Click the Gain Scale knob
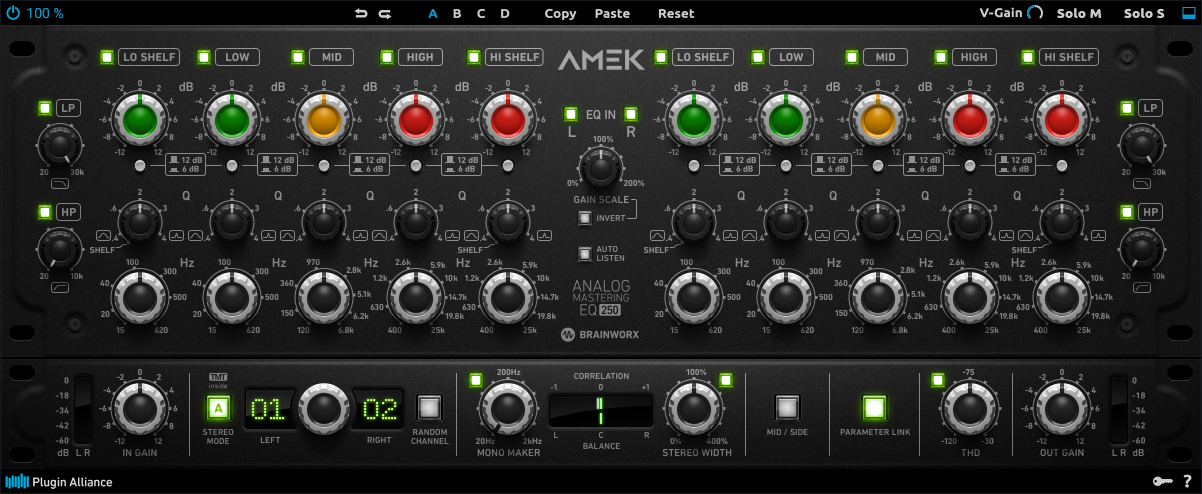Viewport: 1202px width, 494px height. [x=600, y=166]
